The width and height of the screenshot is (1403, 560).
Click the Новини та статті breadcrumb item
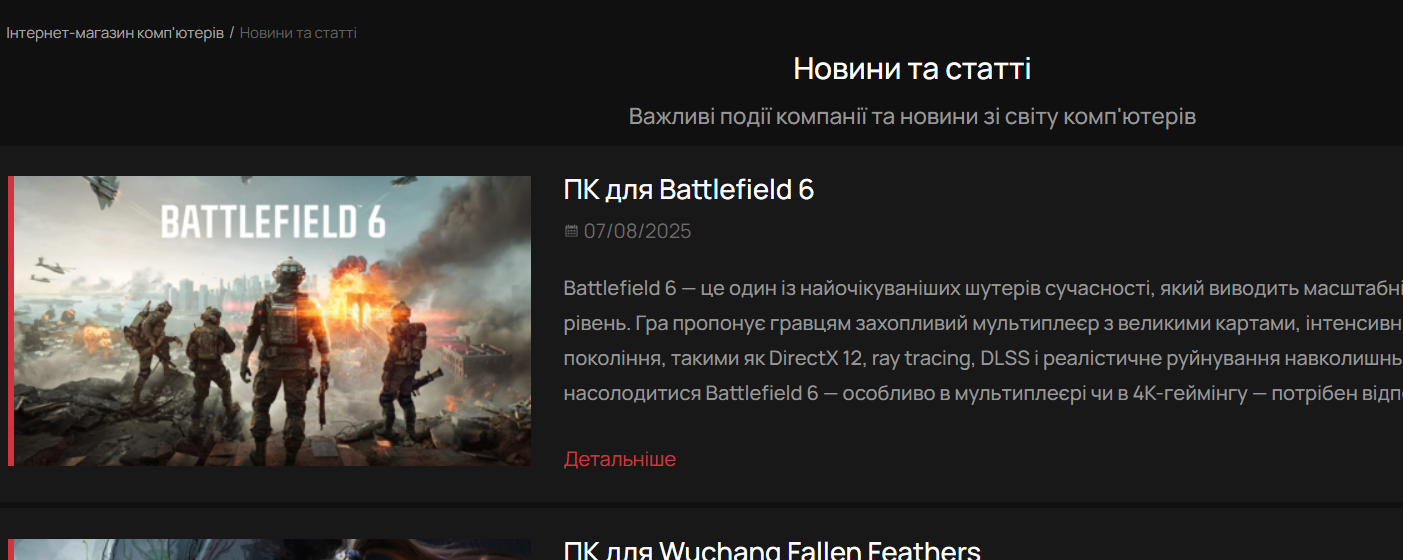point(298,33)
